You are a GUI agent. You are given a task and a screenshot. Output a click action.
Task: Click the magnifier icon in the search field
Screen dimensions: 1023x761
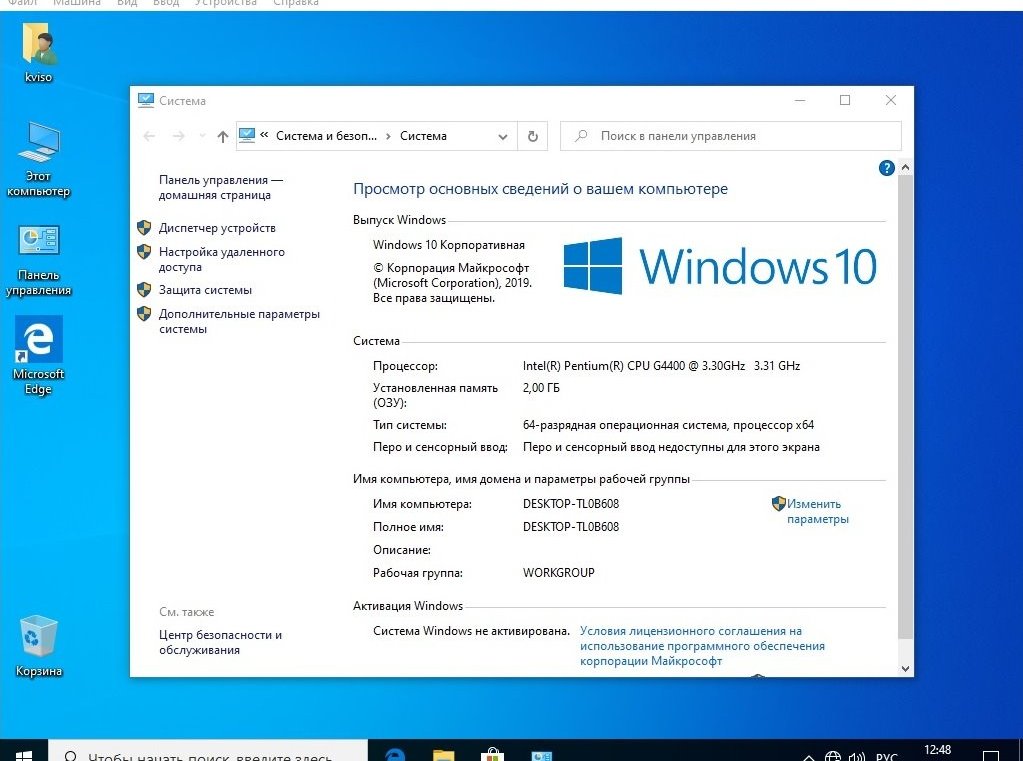pos(581,136)
